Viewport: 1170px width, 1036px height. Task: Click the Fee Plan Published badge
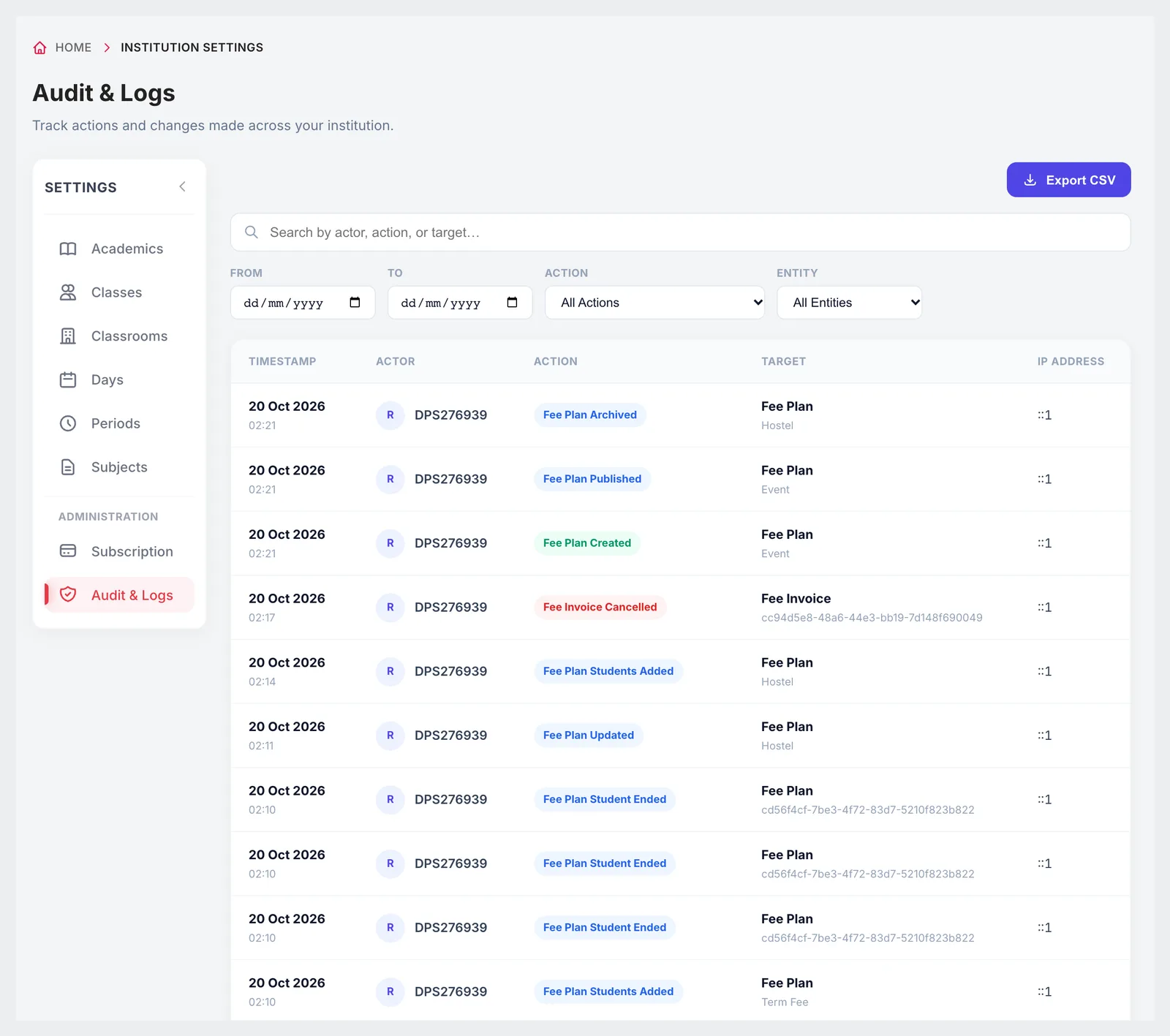(x=592, y=479)
